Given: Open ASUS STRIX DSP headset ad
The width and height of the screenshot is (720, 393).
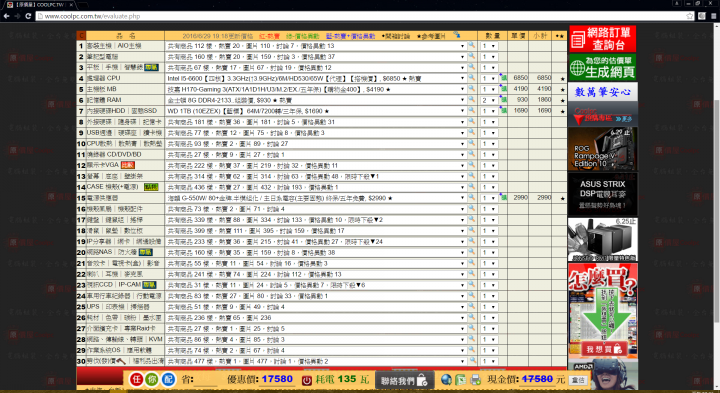Looking at the screenshot, I should pos(602,194).
